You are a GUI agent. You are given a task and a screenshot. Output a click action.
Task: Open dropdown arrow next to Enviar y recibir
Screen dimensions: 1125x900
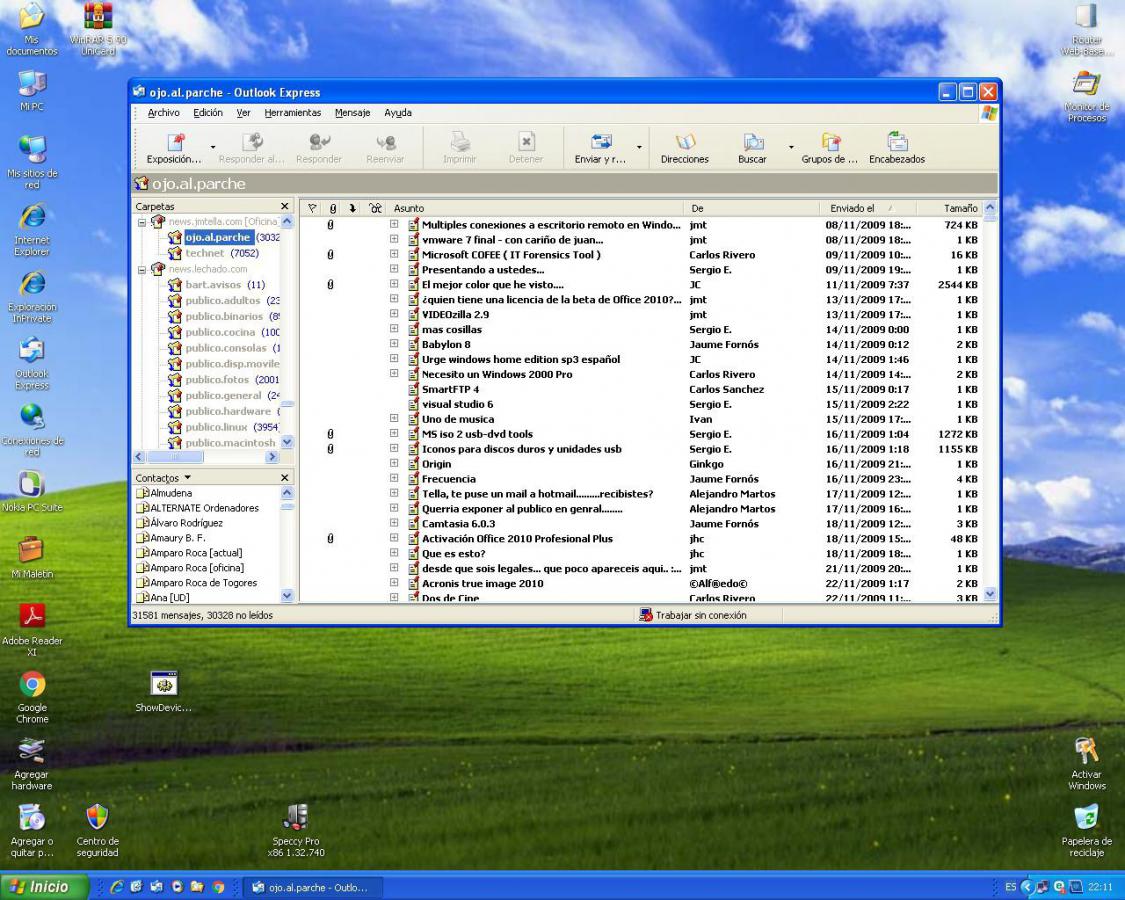[639, 147]
